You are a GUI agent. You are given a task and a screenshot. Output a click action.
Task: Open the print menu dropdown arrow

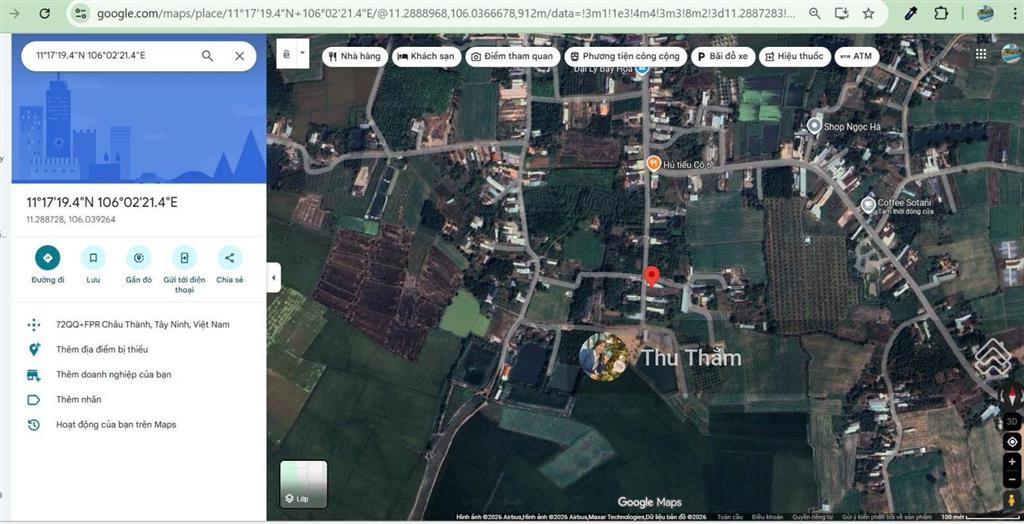click(302, 54)
